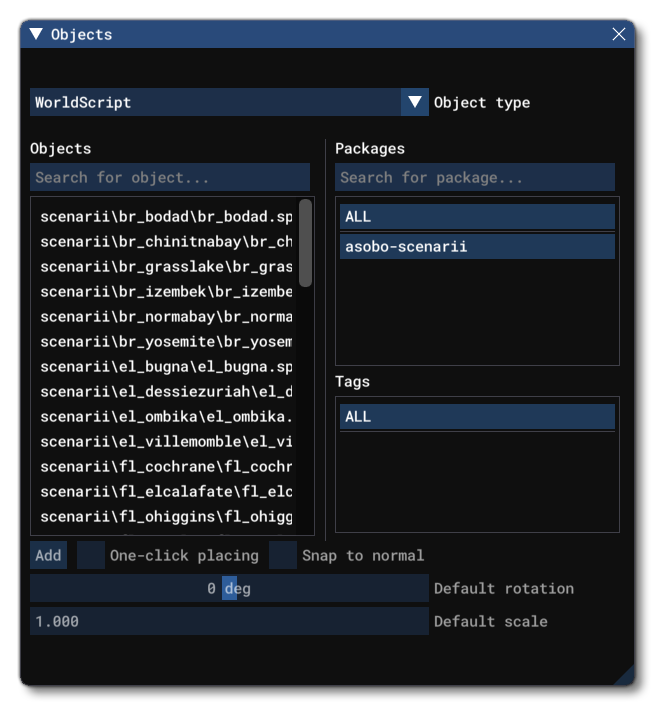The image size is (655, 706).
Task: Select scenarii\br_chinitnabay object entry
Action: (166, 242)
